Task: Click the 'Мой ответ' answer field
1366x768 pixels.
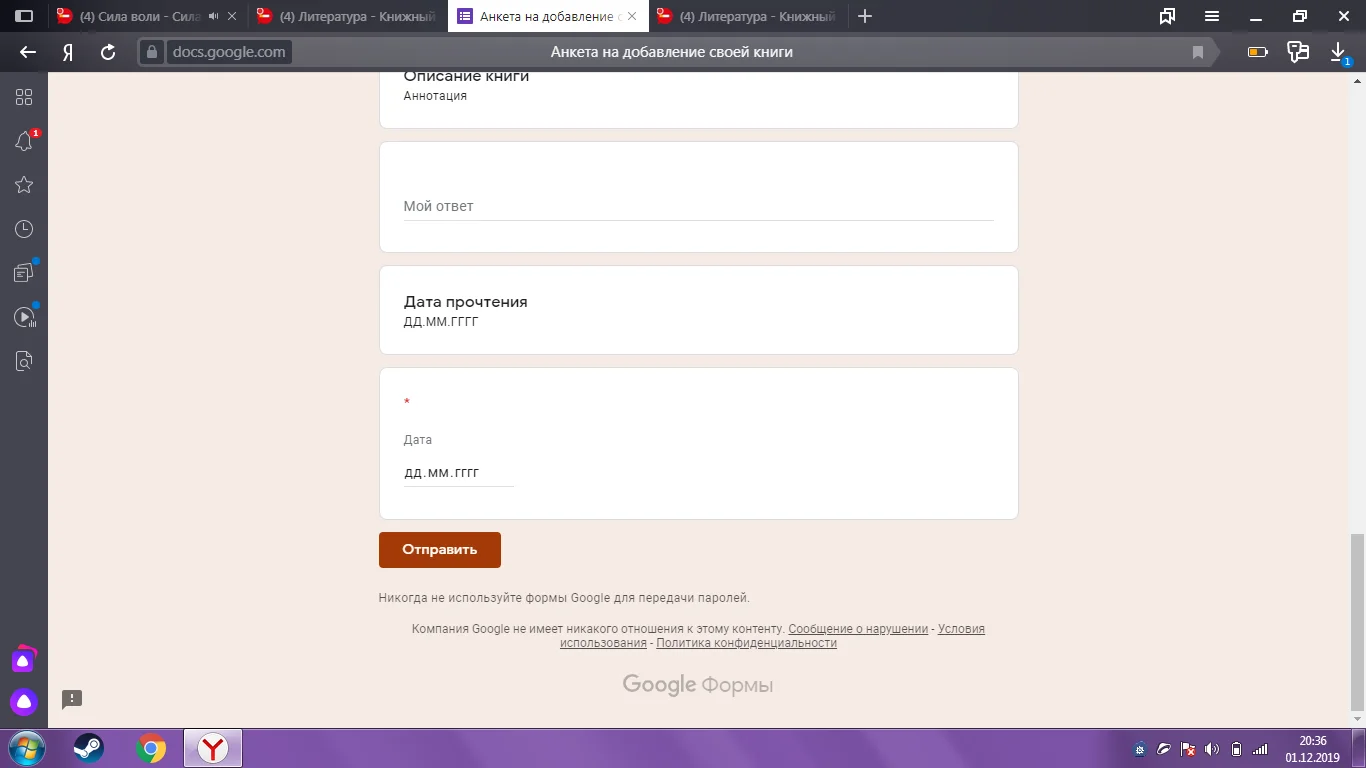Action: pyautogui.click(x=698, y=207)
